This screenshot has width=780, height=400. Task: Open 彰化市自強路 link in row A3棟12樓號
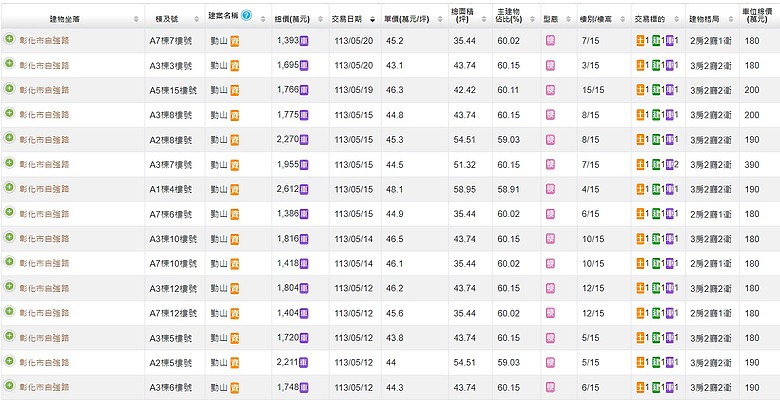44,289
